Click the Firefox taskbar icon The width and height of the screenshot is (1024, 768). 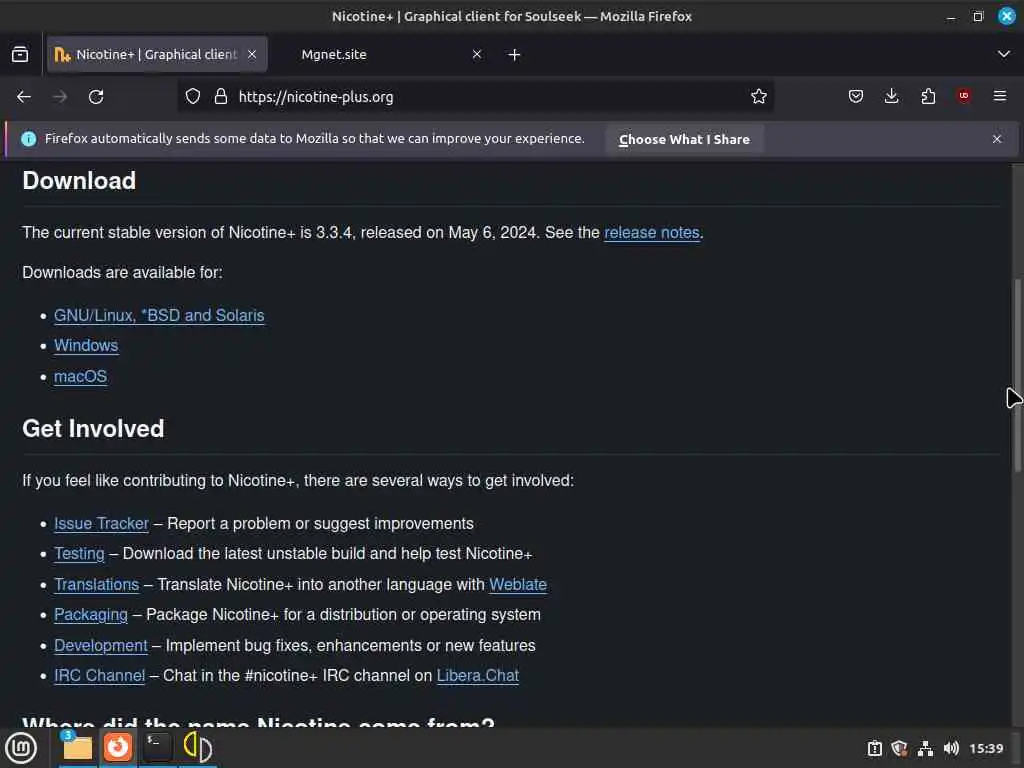(118, 747)
